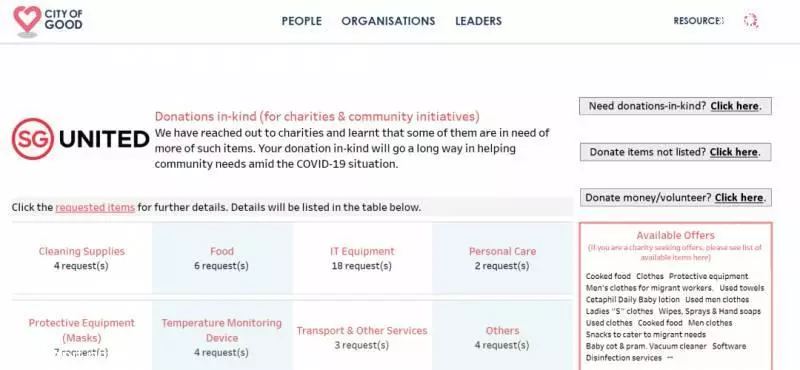This screenshot has width=800, height=370.
Task: Click the circular icon beside Resources
Action: [751, 21]
